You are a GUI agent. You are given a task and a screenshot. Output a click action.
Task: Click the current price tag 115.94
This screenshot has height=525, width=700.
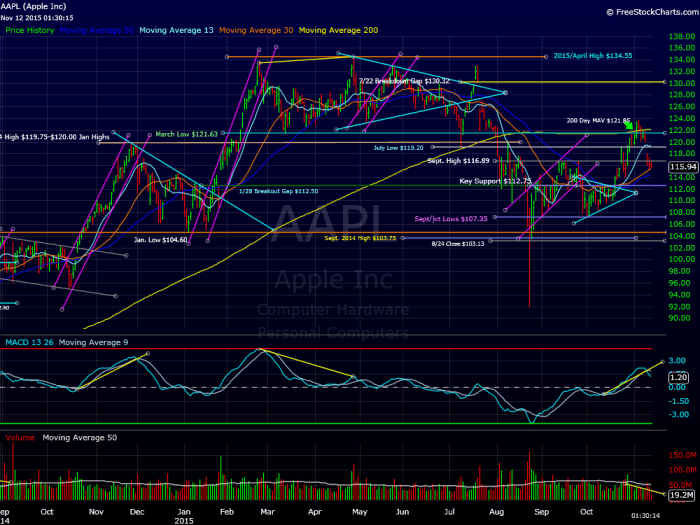tap(683, 167)
